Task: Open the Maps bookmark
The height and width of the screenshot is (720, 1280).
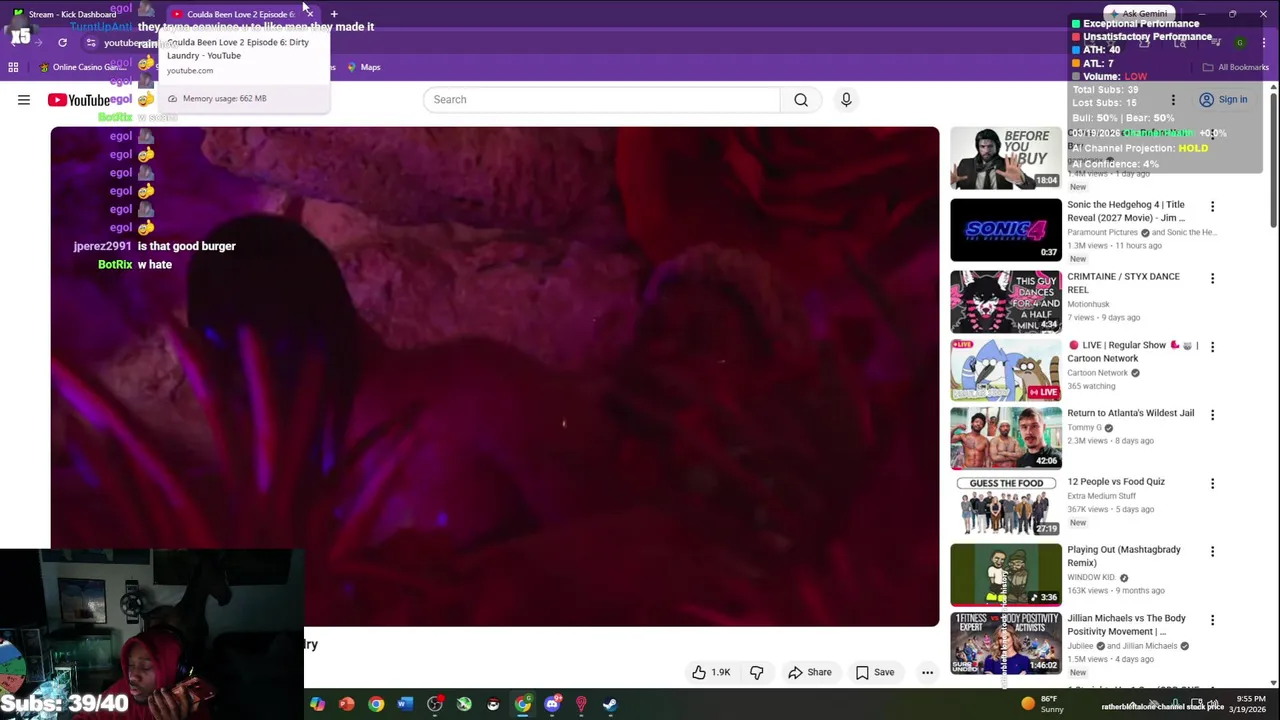Action: click(363, 67)
